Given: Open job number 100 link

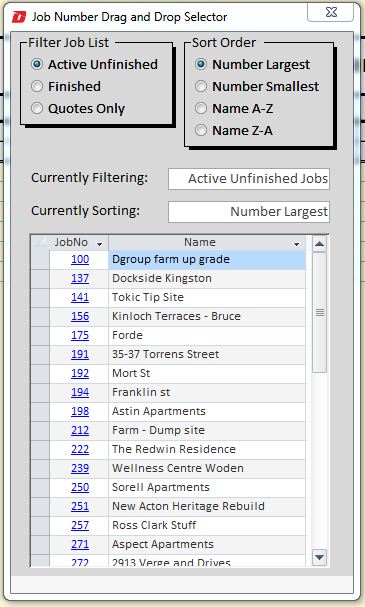Looking at the screenshot, I should tap(80, 259).
